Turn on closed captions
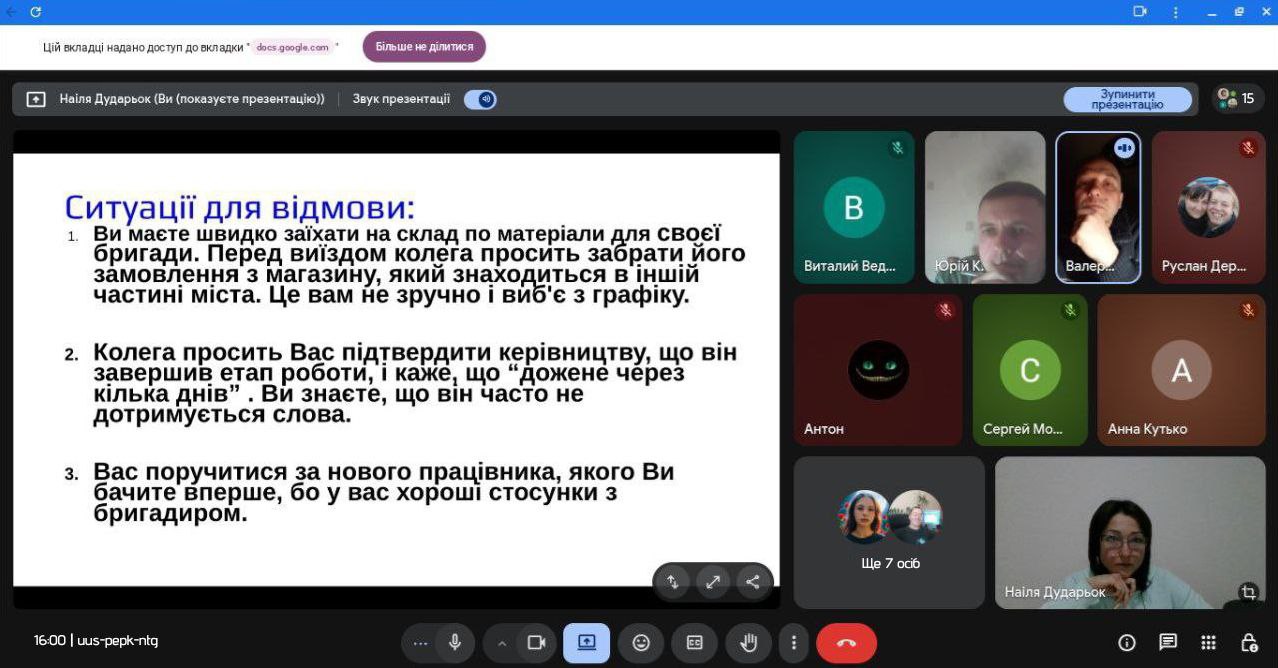The width and height of the screenshot is (1278, 668). (694, 643)
